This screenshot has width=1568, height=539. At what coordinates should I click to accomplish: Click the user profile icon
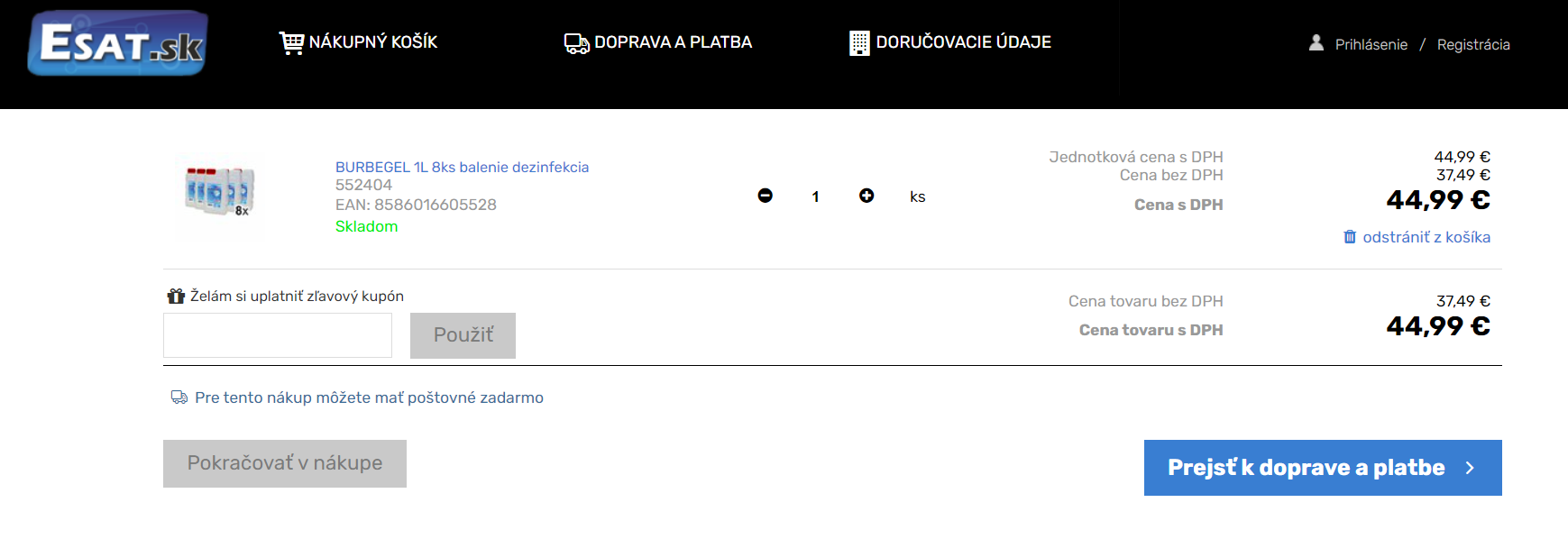pyautogui.click(x=1316, y=43)
